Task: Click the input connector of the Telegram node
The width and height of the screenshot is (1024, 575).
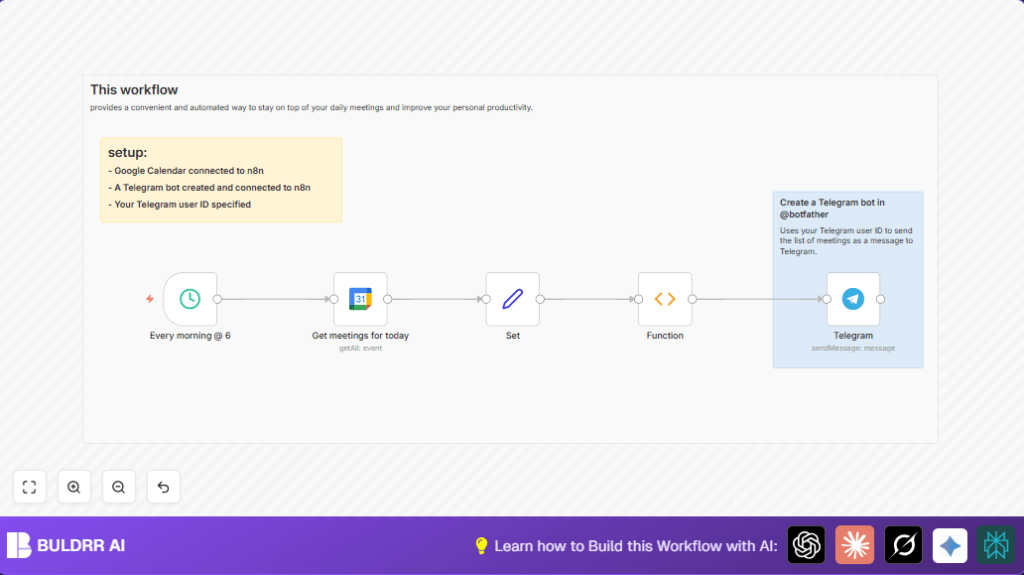Action: [827, 299]
